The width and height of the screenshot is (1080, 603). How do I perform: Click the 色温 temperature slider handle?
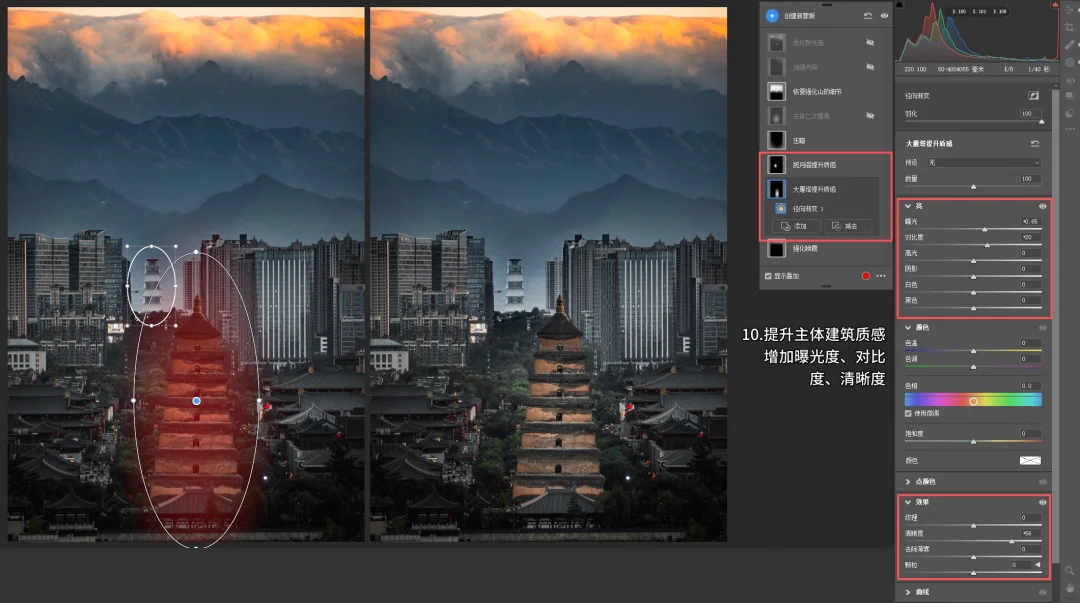[x=973, y=351]
